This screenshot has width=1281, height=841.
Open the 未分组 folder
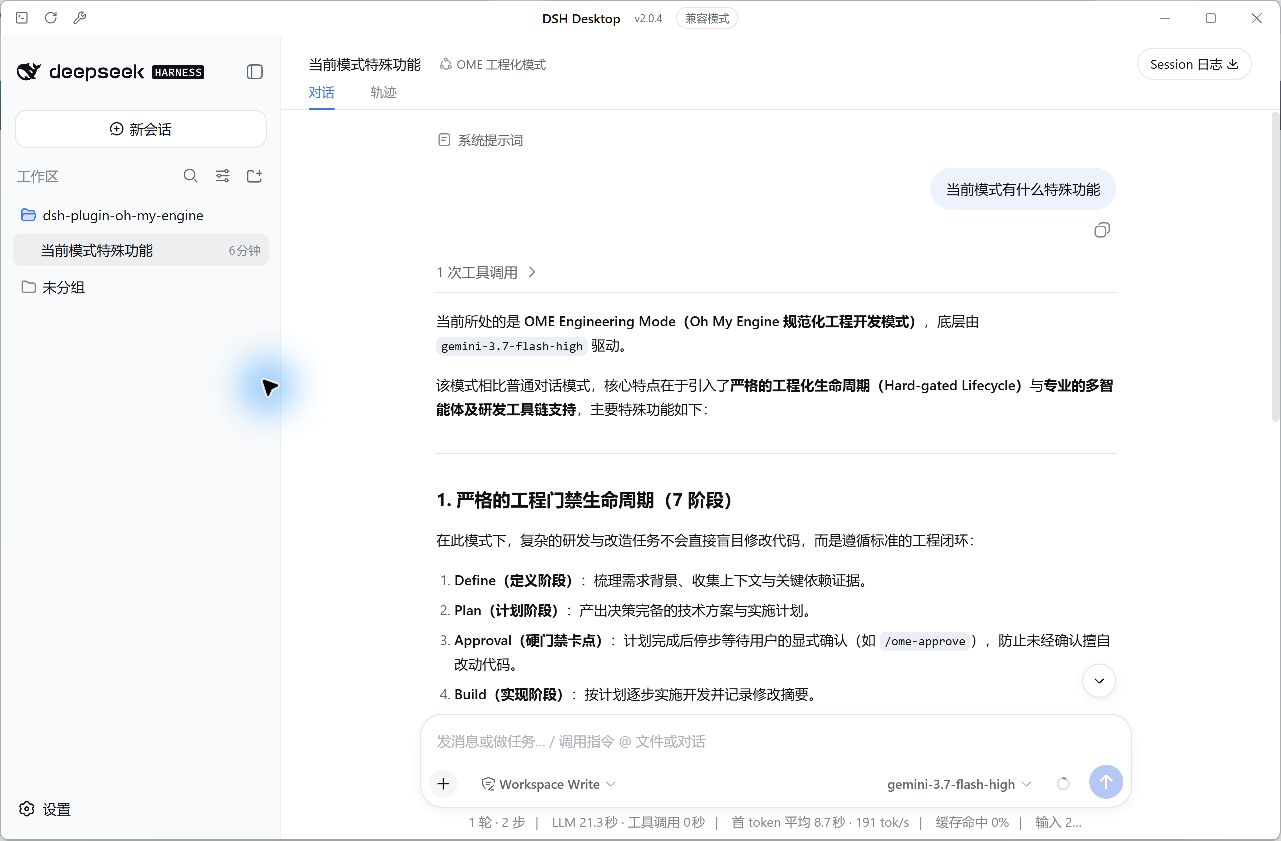click(x=141, y=288)
